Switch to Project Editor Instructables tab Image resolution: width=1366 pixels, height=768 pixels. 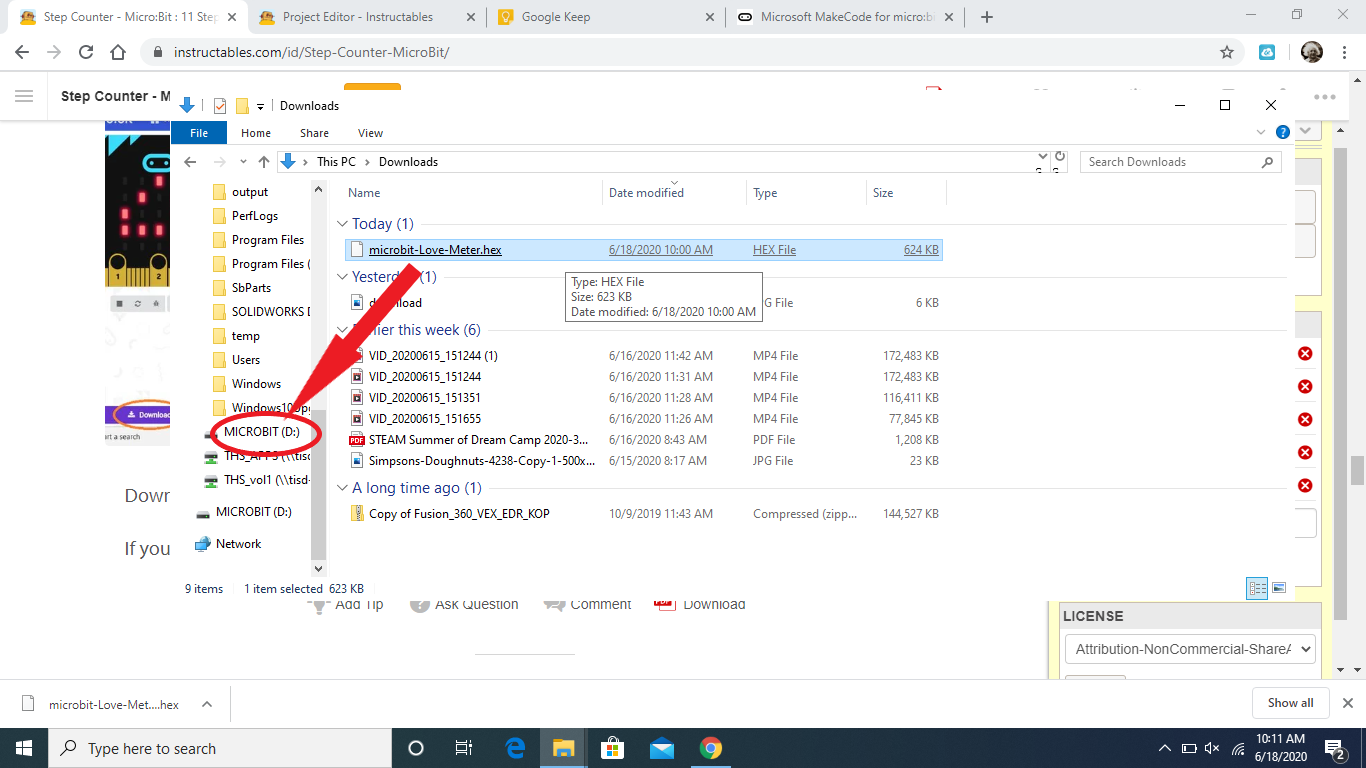click(x=358, y=17)
